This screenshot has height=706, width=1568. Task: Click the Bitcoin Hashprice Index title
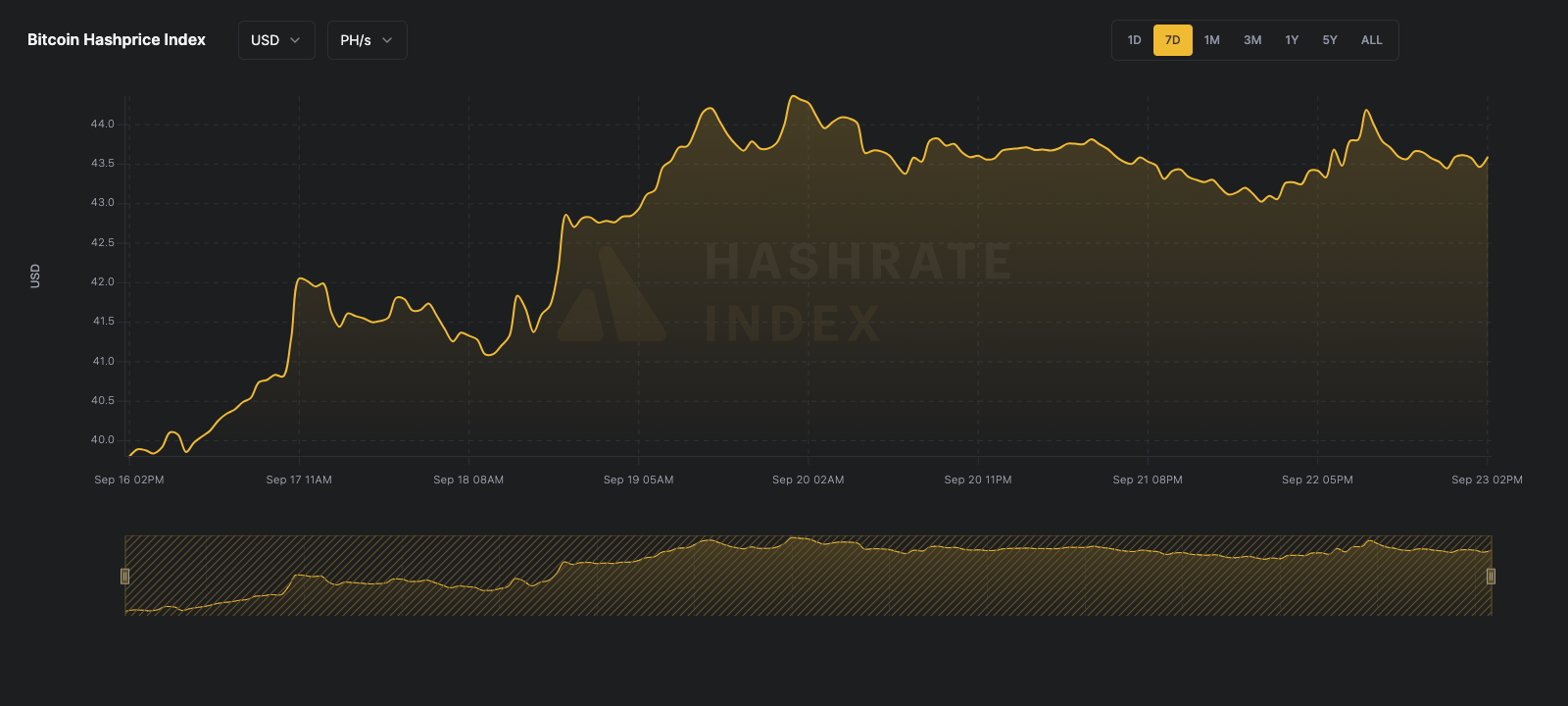point(117,40)
